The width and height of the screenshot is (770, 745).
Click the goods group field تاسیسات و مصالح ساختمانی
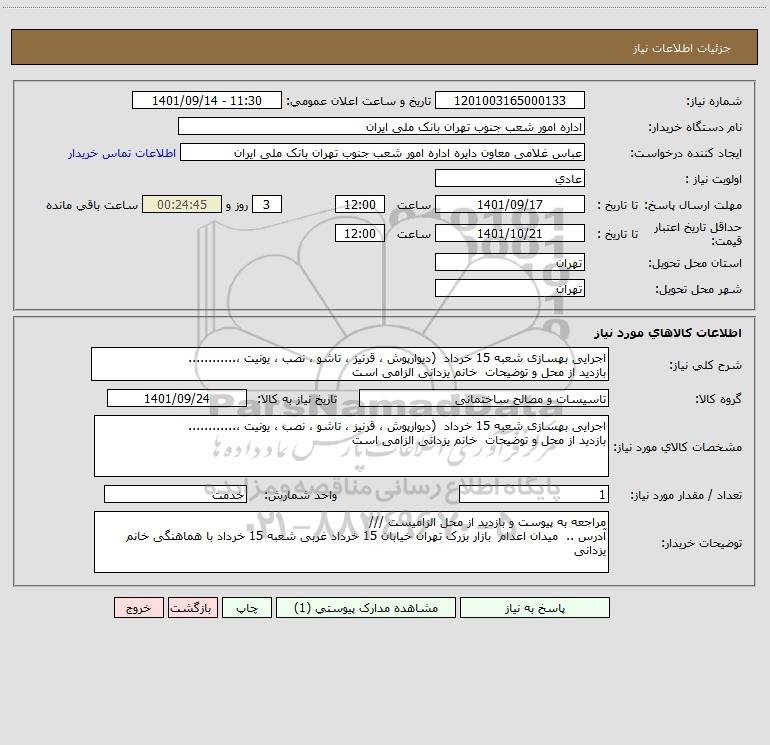(x=484, y=398)
